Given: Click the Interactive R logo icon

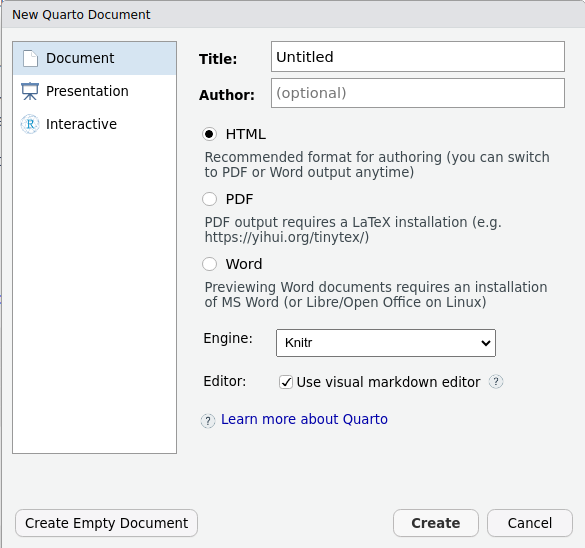Looking at the screenshot, I should tap(30, 124).
